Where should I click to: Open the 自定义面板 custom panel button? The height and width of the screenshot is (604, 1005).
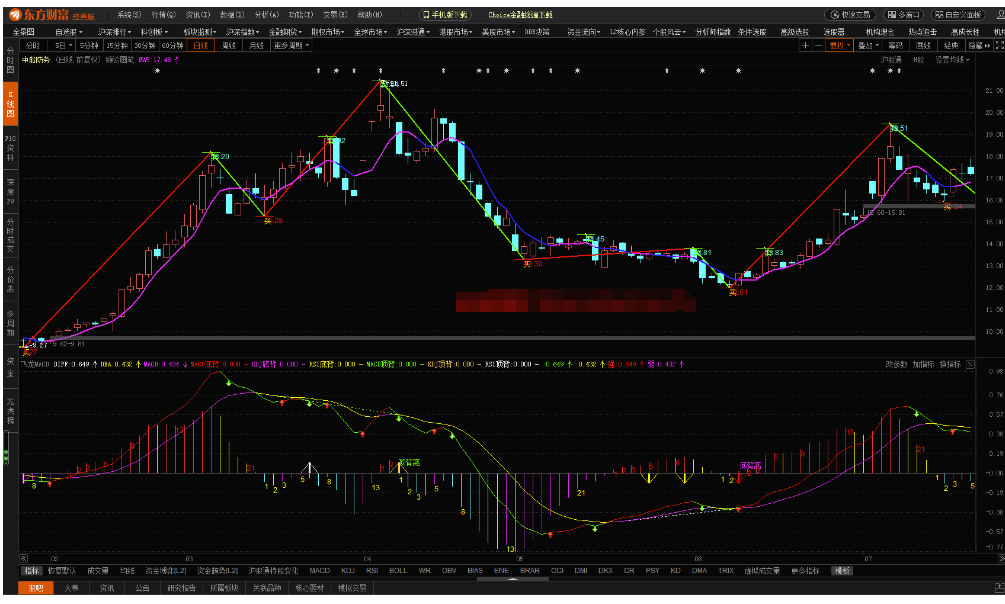coord(959,16)
